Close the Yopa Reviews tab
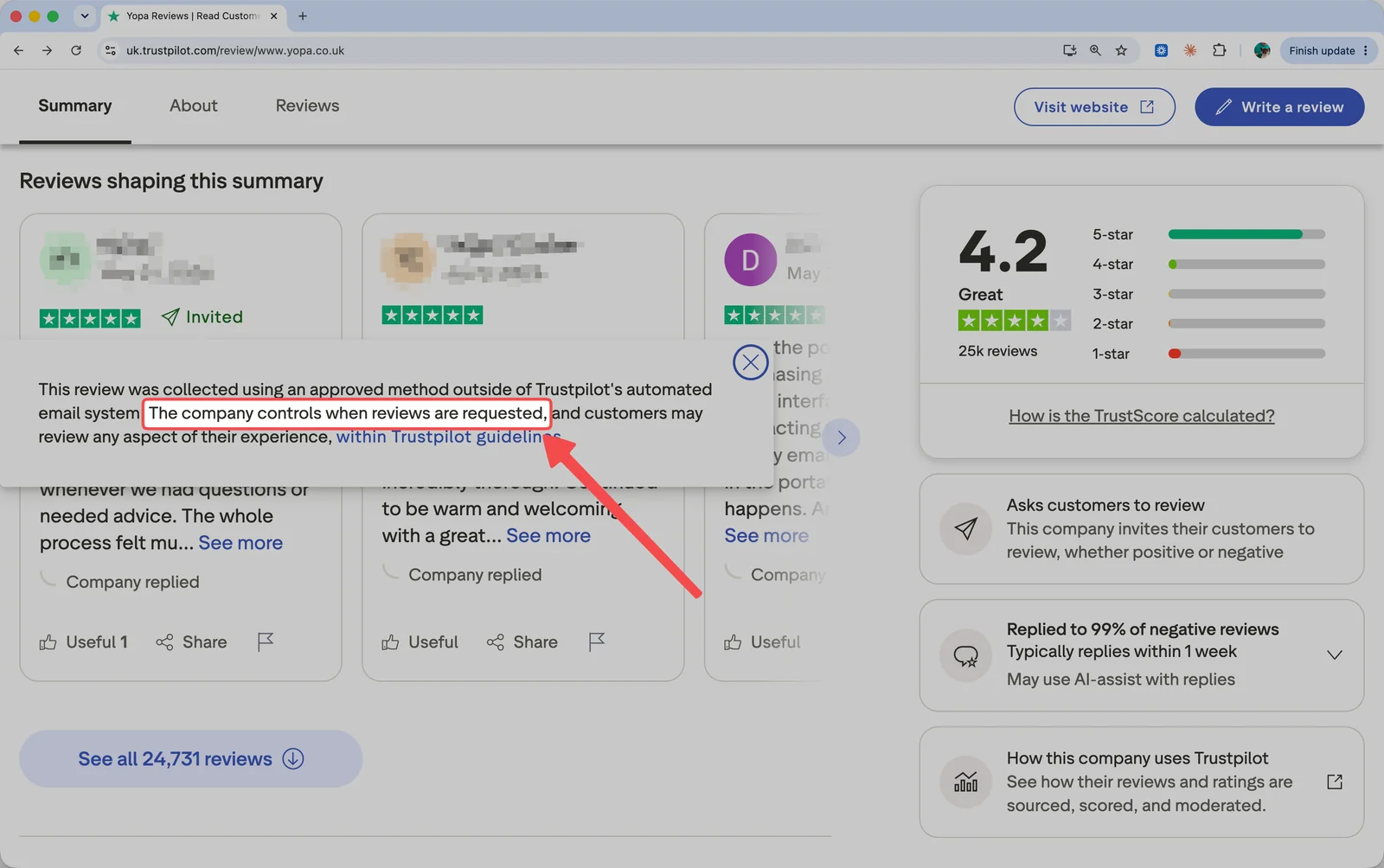Screen dimensions: 1384x868 [x=274, y=16]
